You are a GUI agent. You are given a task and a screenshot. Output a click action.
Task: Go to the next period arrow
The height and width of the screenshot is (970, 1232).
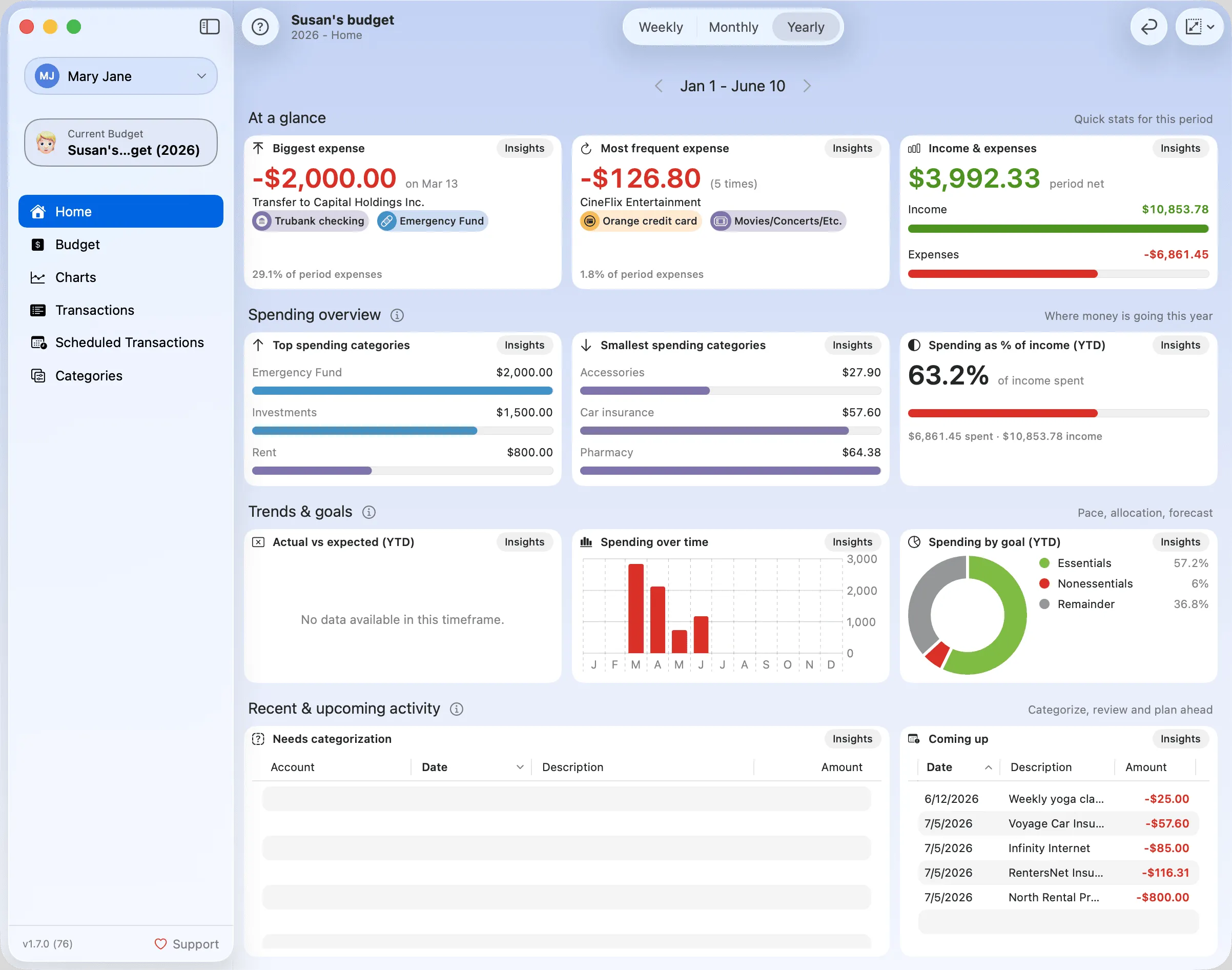(x=807, y=86)
